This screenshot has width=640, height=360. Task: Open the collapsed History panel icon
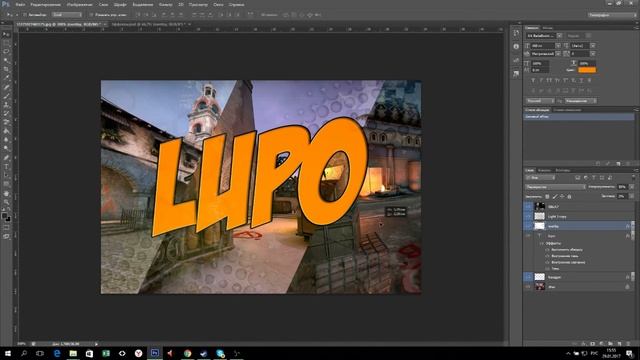[x=516, y=33]
